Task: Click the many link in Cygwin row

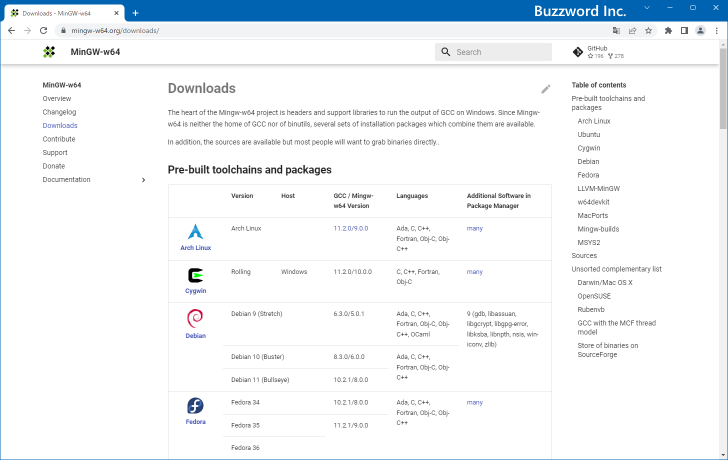Action: coord(474,272)
